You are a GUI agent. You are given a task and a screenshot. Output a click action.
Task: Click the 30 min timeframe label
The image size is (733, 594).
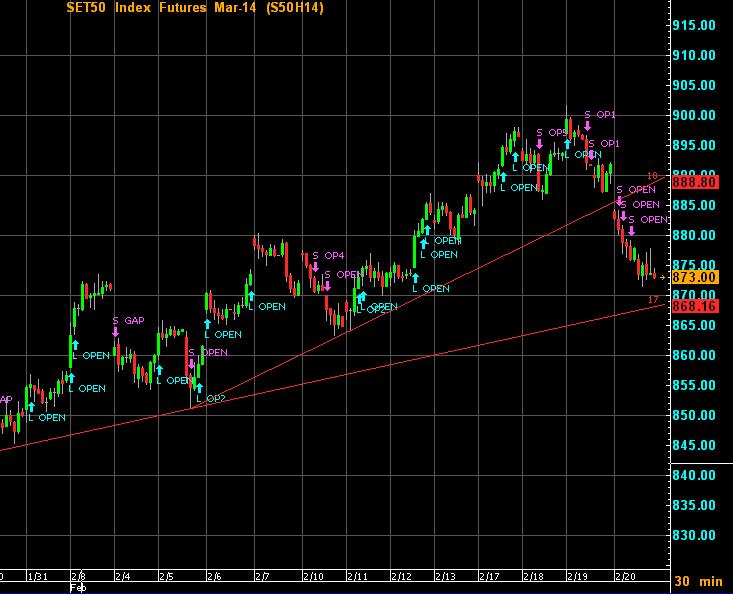click(698, 581)
